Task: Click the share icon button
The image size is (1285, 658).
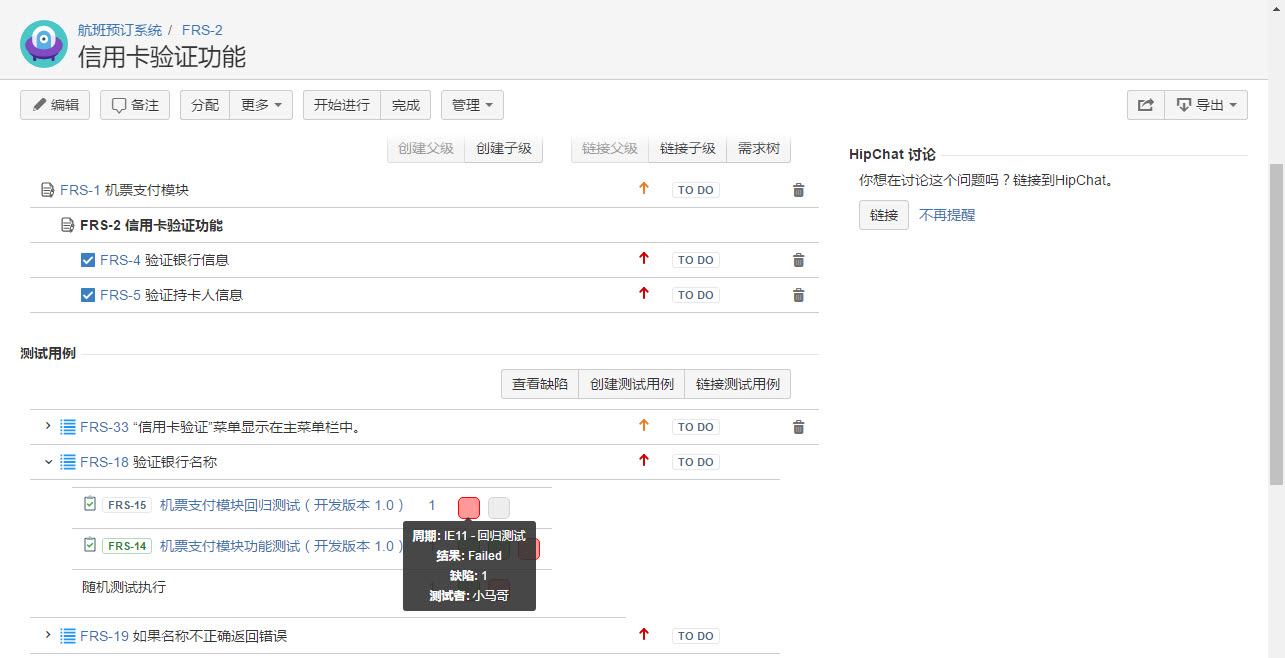Action: (x=1146, y=105)
